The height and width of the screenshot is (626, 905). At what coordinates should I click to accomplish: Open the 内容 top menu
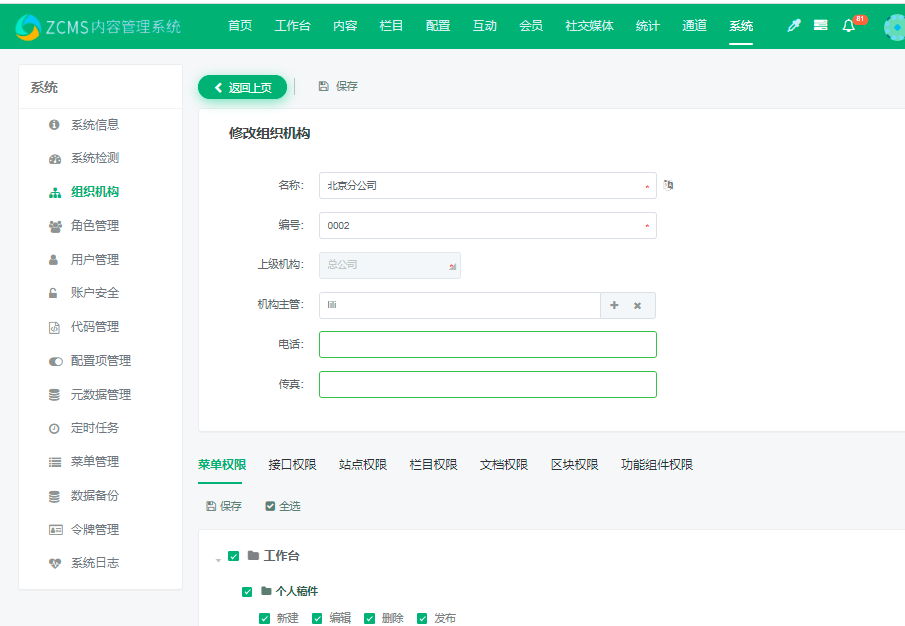[345, 26]
